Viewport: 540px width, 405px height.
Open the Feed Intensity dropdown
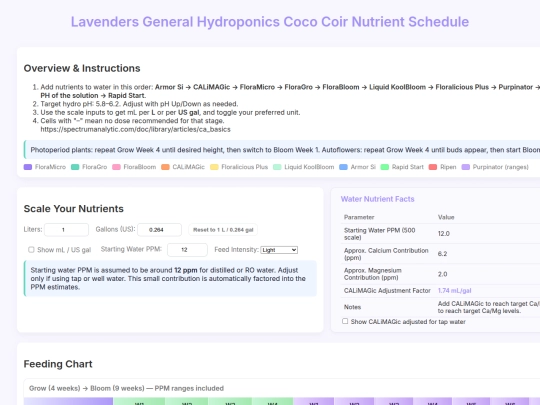(279, 250)
